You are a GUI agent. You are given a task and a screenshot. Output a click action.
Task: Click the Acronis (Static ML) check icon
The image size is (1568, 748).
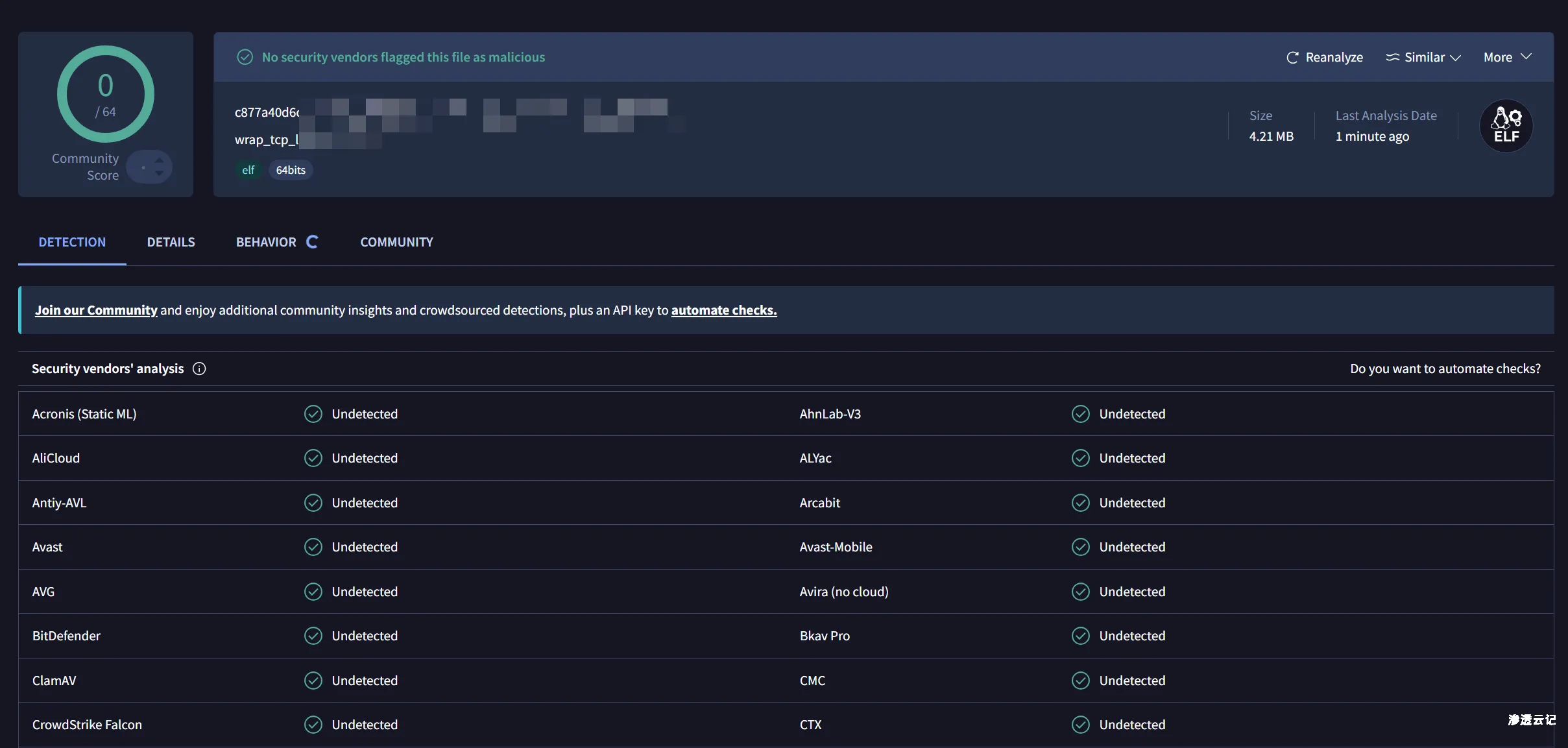[313, 414]
